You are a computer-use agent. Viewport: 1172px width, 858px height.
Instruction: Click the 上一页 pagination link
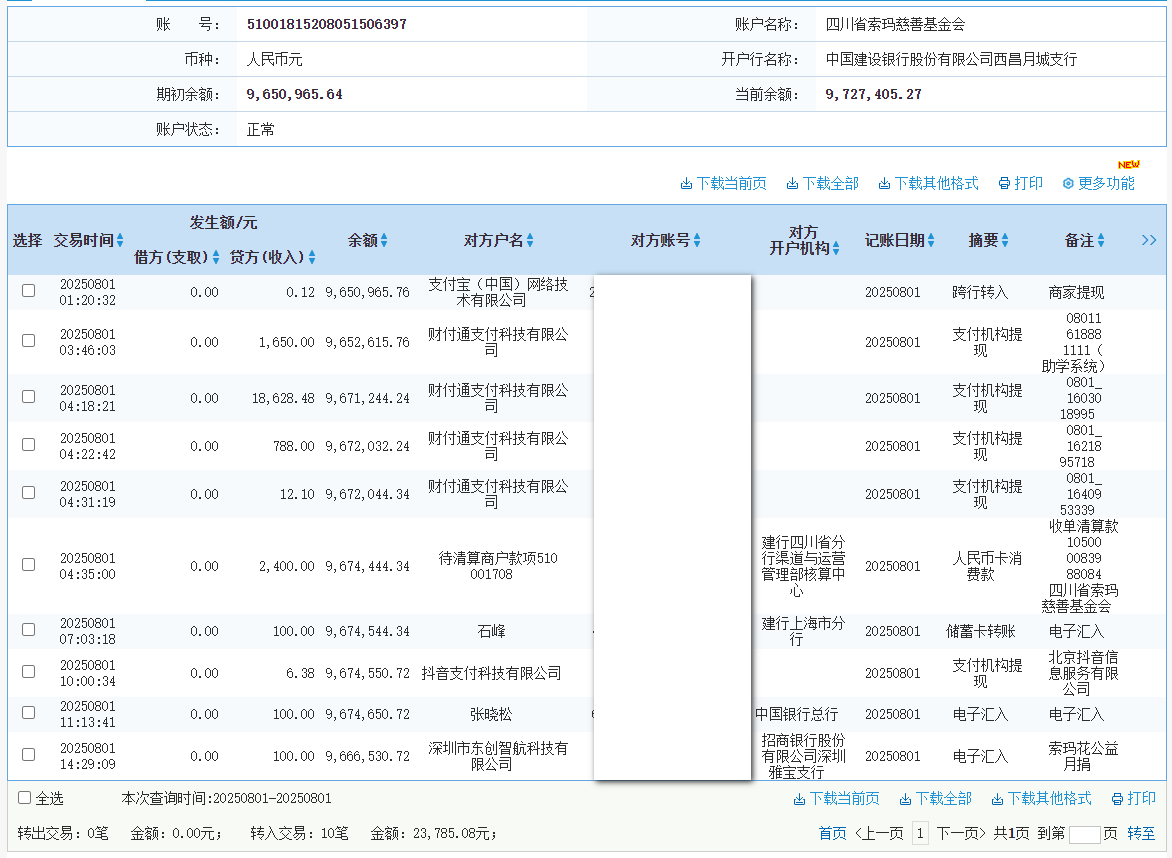click(879, 833)
